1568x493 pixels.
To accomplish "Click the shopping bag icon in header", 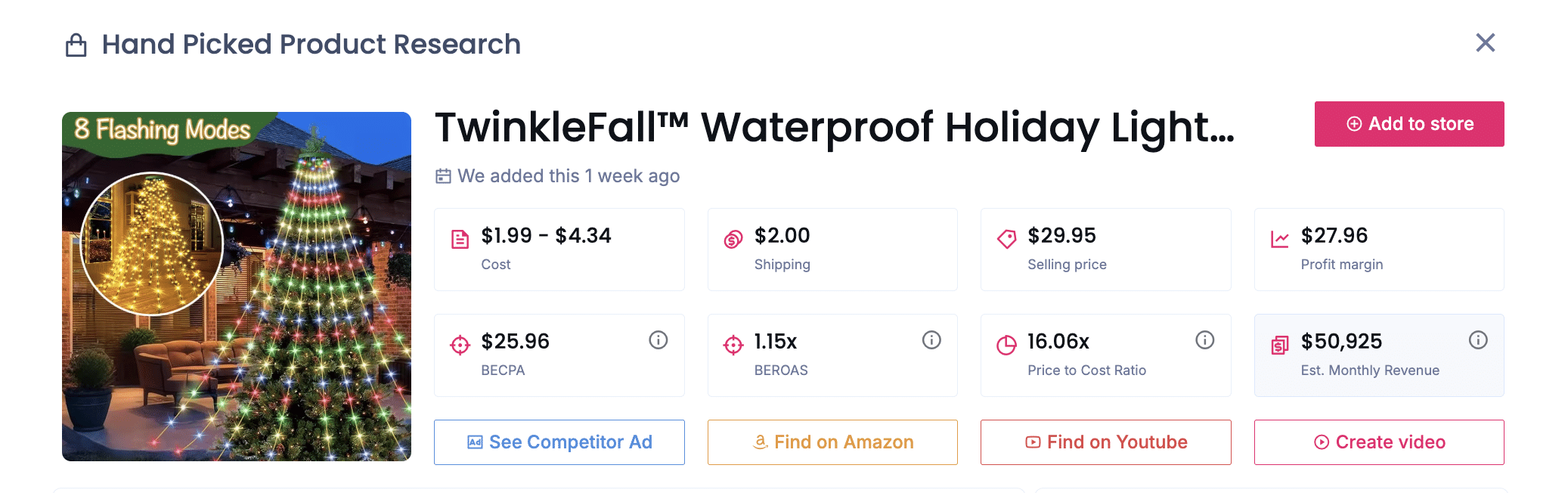I will pyautogui.click(x=76, y=45).
